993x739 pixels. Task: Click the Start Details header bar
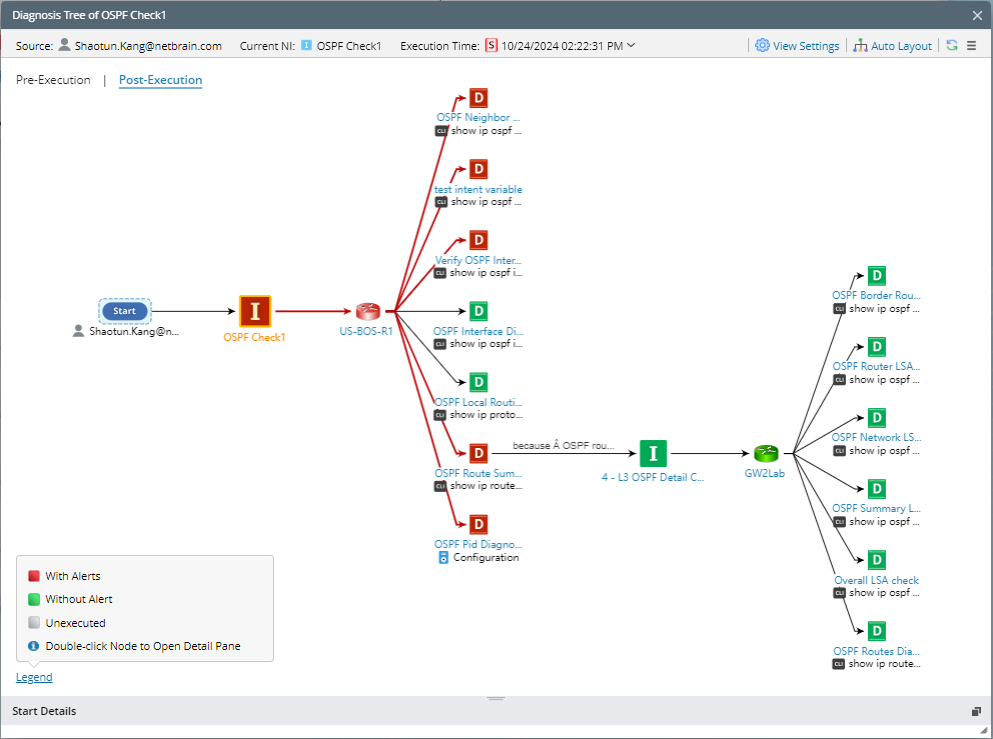pyautogui.click(x=496, y=711)
